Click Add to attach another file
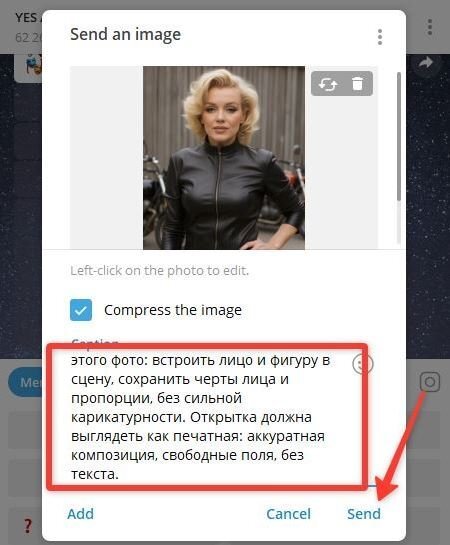The height and width of the screenshot is (545, 450). tap(80, 514)
